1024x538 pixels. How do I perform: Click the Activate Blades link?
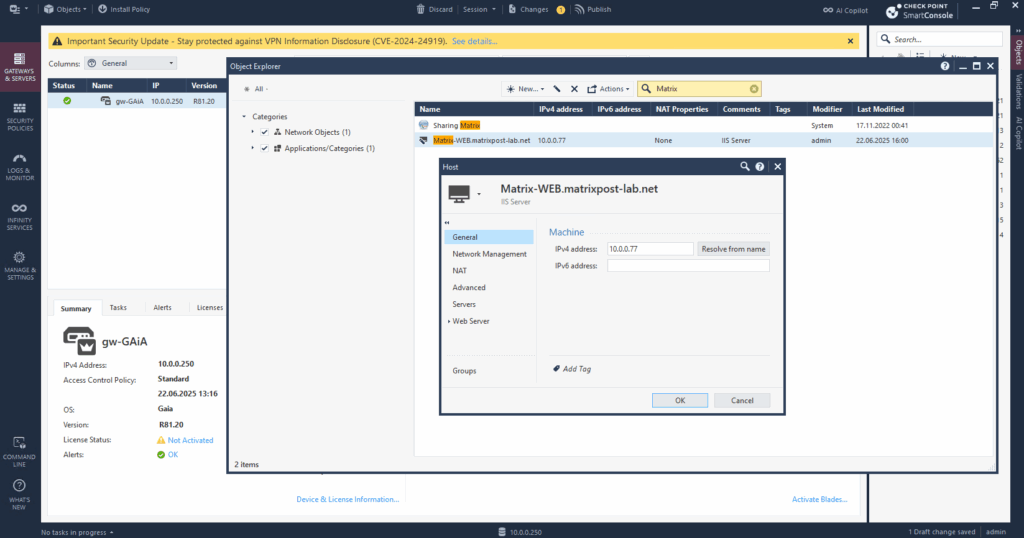(x=820, y=499)
